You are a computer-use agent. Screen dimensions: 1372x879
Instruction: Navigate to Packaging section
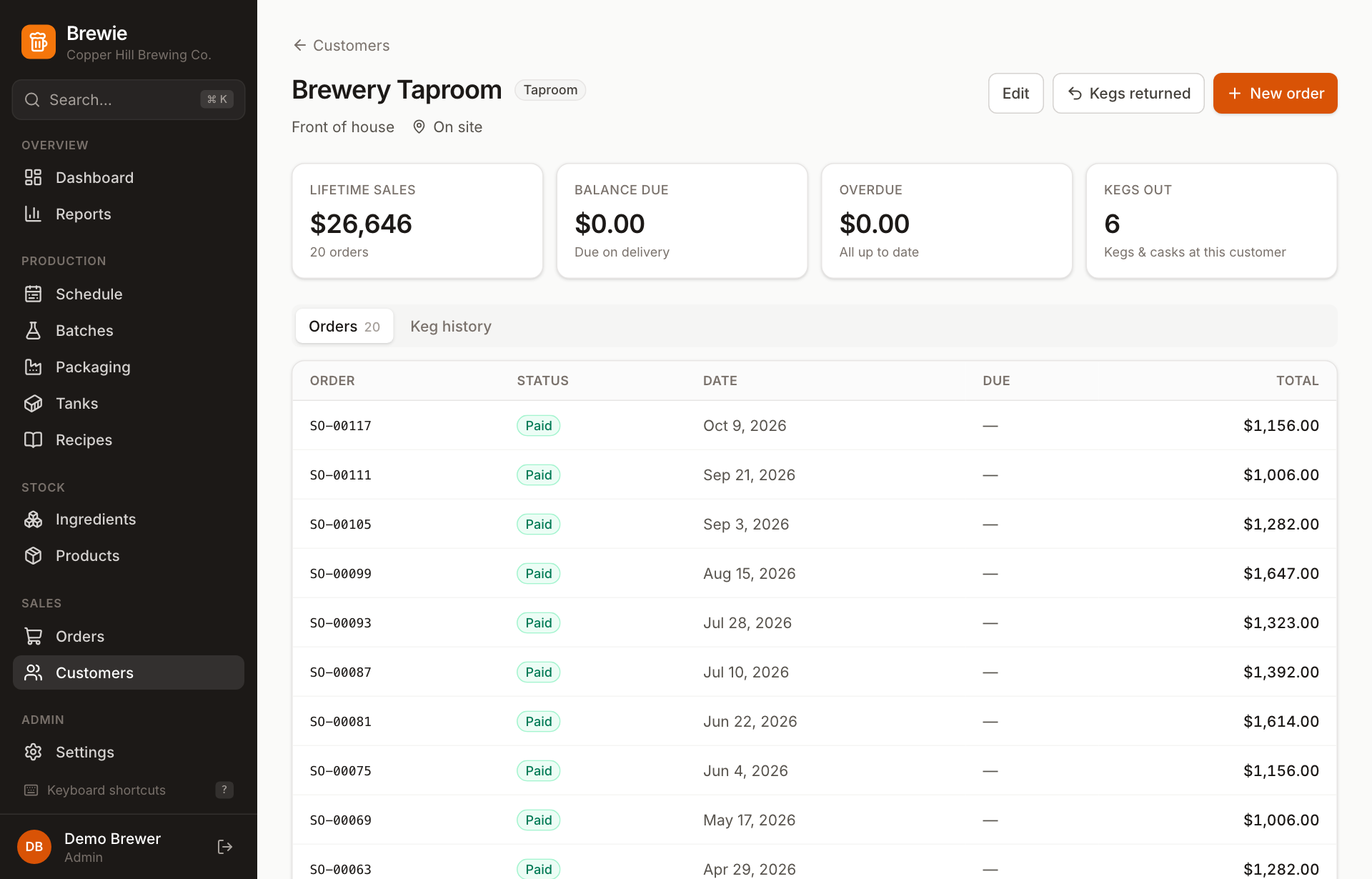pyautogui.click(x=129, y=367)
